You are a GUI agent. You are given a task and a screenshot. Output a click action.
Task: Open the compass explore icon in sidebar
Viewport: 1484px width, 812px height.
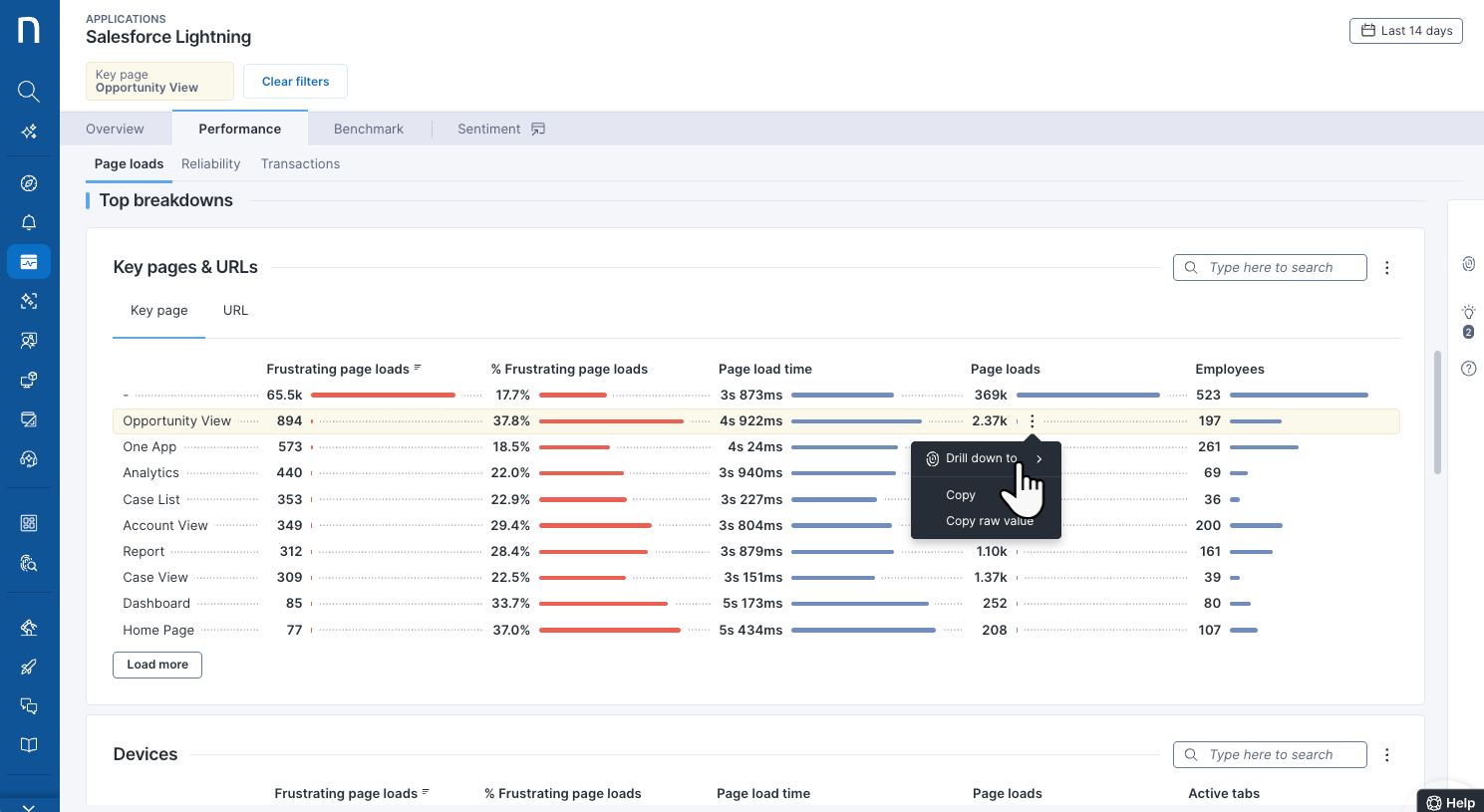[x=29, y=183]
